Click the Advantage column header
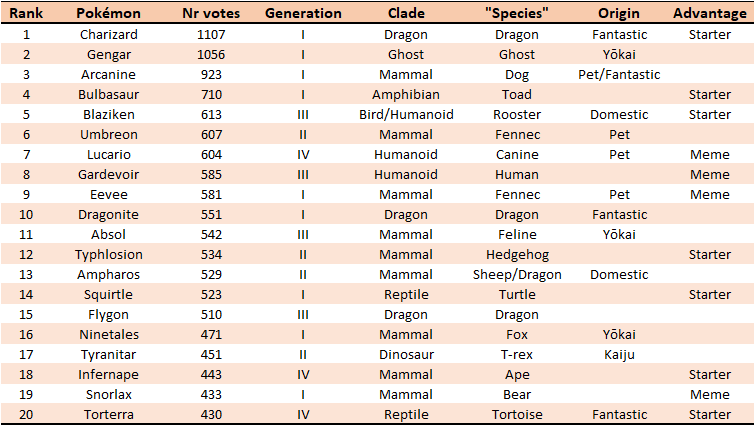 pos(710,14)
